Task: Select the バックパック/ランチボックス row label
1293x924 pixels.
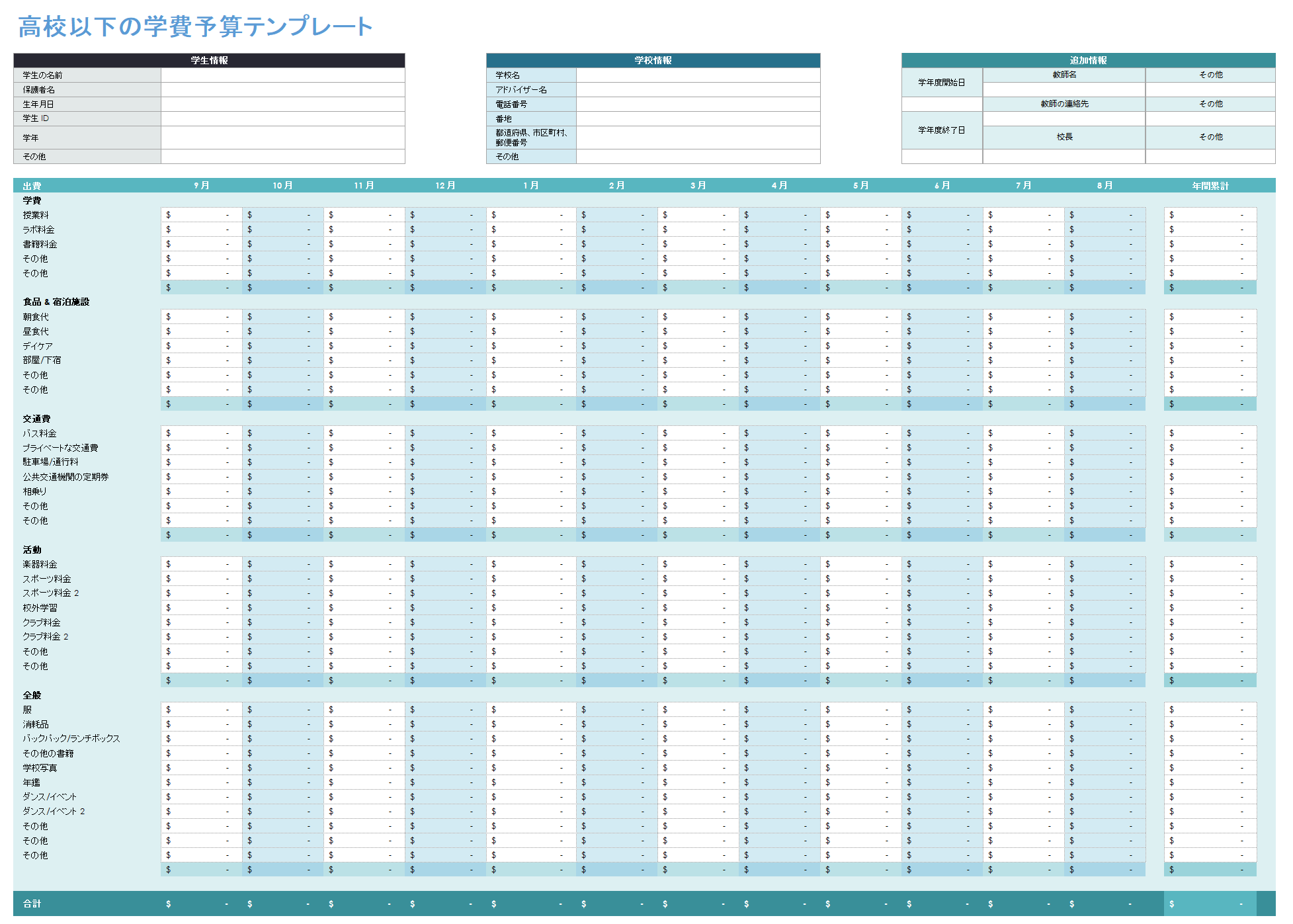Action: coord(71,739)
